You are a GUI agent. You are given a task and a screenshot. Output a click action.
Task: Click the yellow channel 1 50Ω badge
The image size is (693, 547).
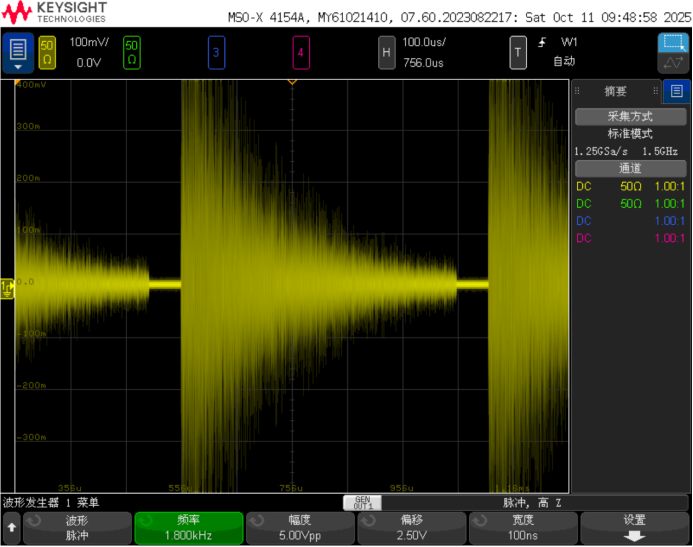tap(47, 52)
